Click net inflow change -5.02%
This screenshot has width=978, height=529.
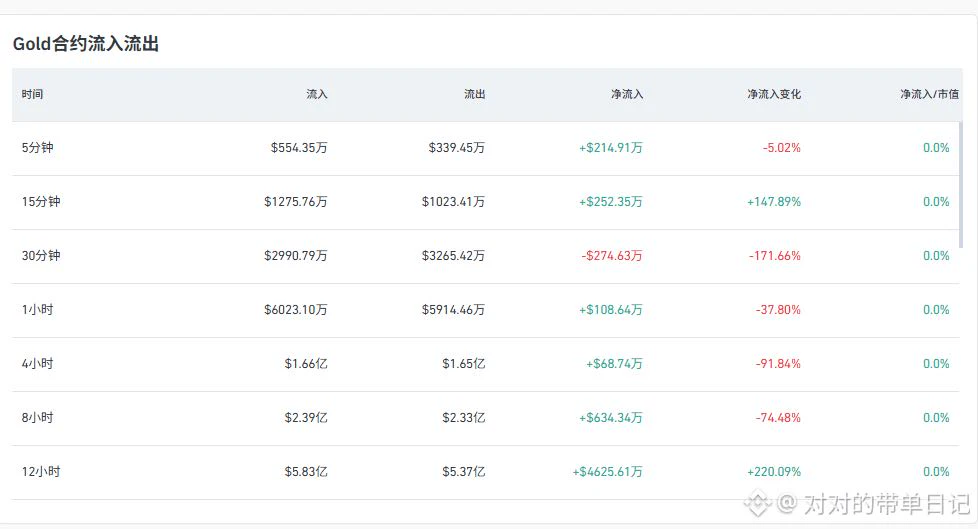[782, 148]
